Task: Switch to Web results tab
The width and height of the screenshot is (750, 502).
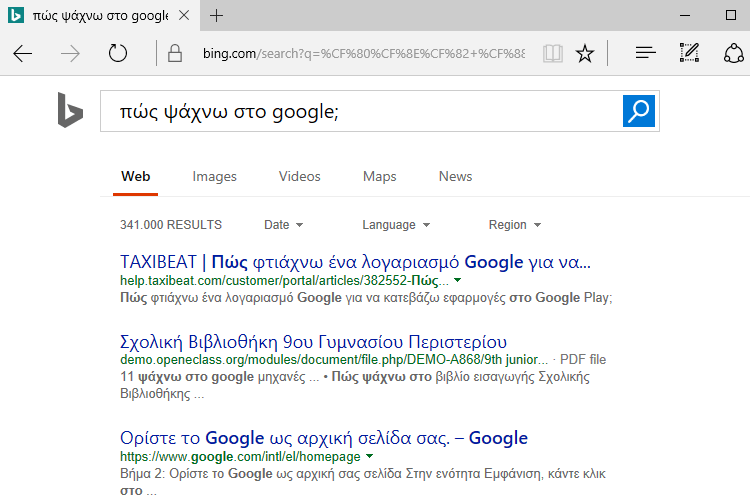Action: click(135, 176)
